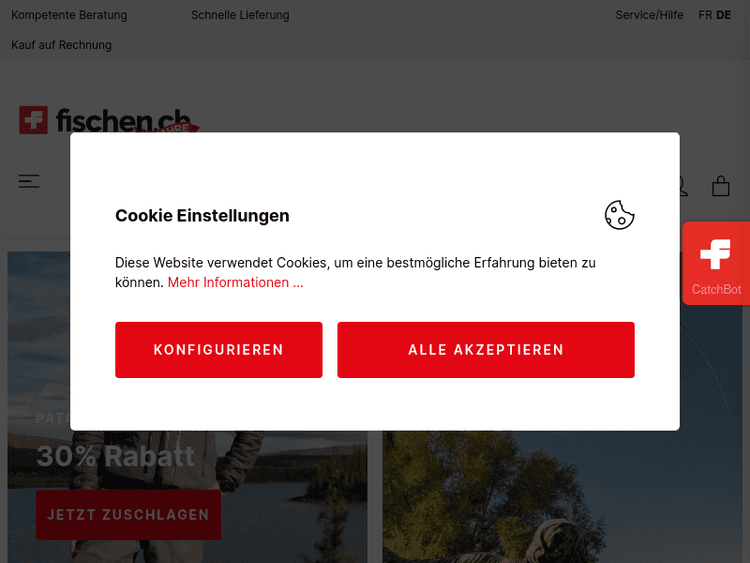This screenshot has width=750, height=563.
Task: Click Schnelle Lieferung in top bar
Action: [x=240, y=15]
